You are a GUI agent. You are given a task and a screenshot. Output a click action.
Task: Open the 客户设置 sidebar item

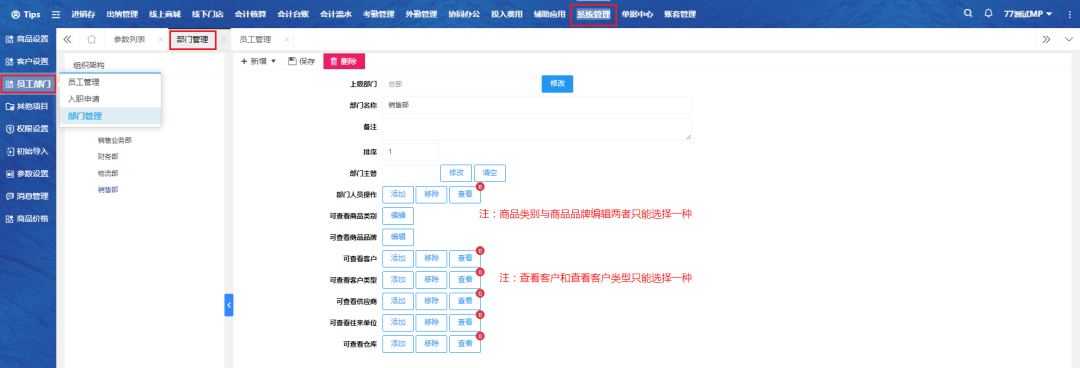point(28,62)
